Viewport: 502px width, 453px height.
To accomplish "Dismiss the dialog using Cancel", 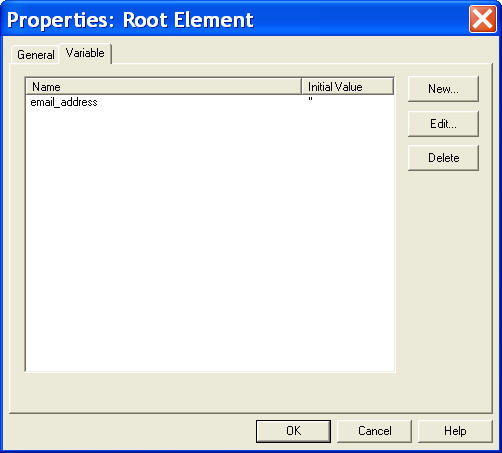I will click(x=374, y=431).
